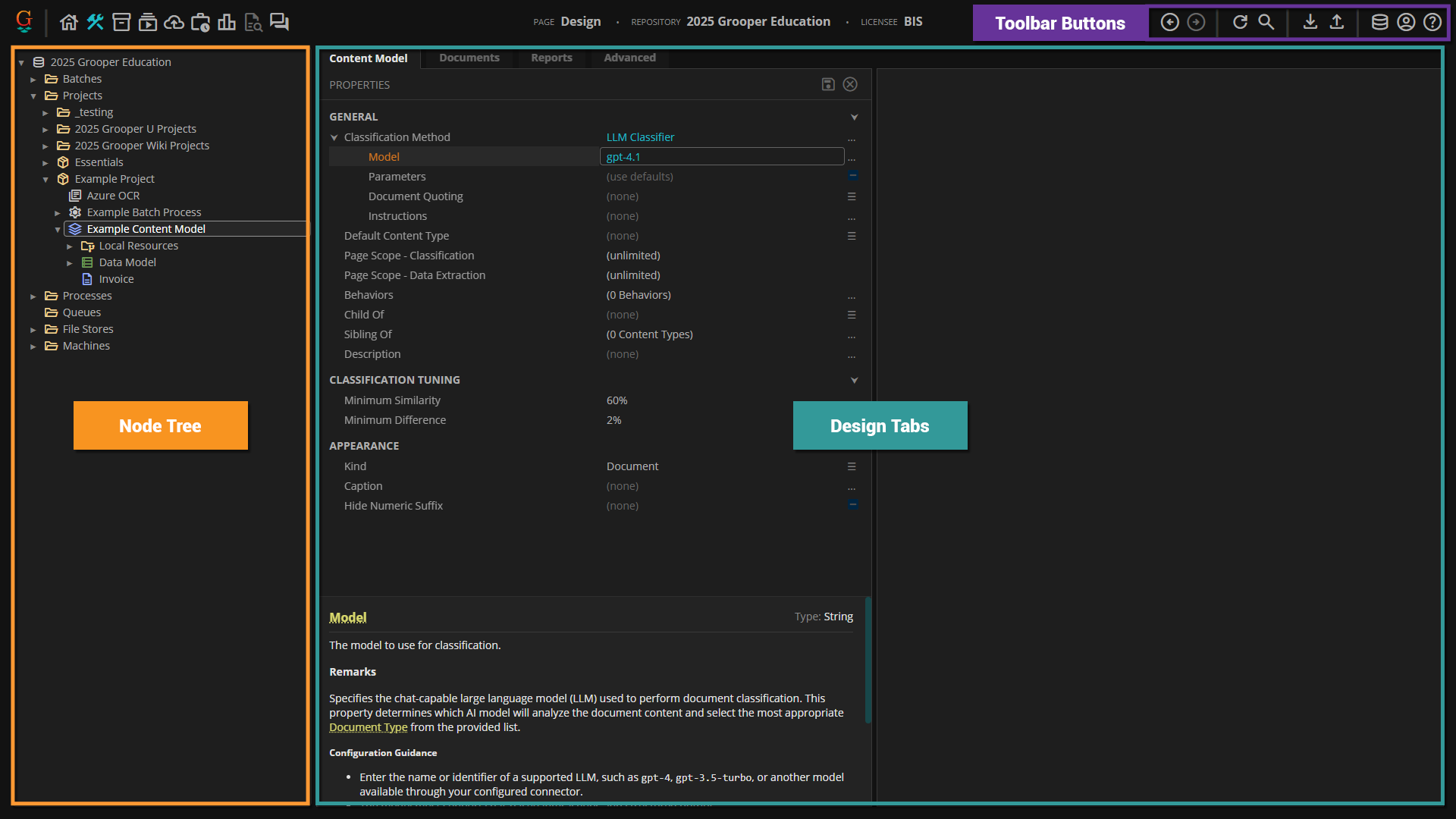Toggle the Parameters property indicator
Screen dimensions: 1456x819
click(x=852, y=176)
